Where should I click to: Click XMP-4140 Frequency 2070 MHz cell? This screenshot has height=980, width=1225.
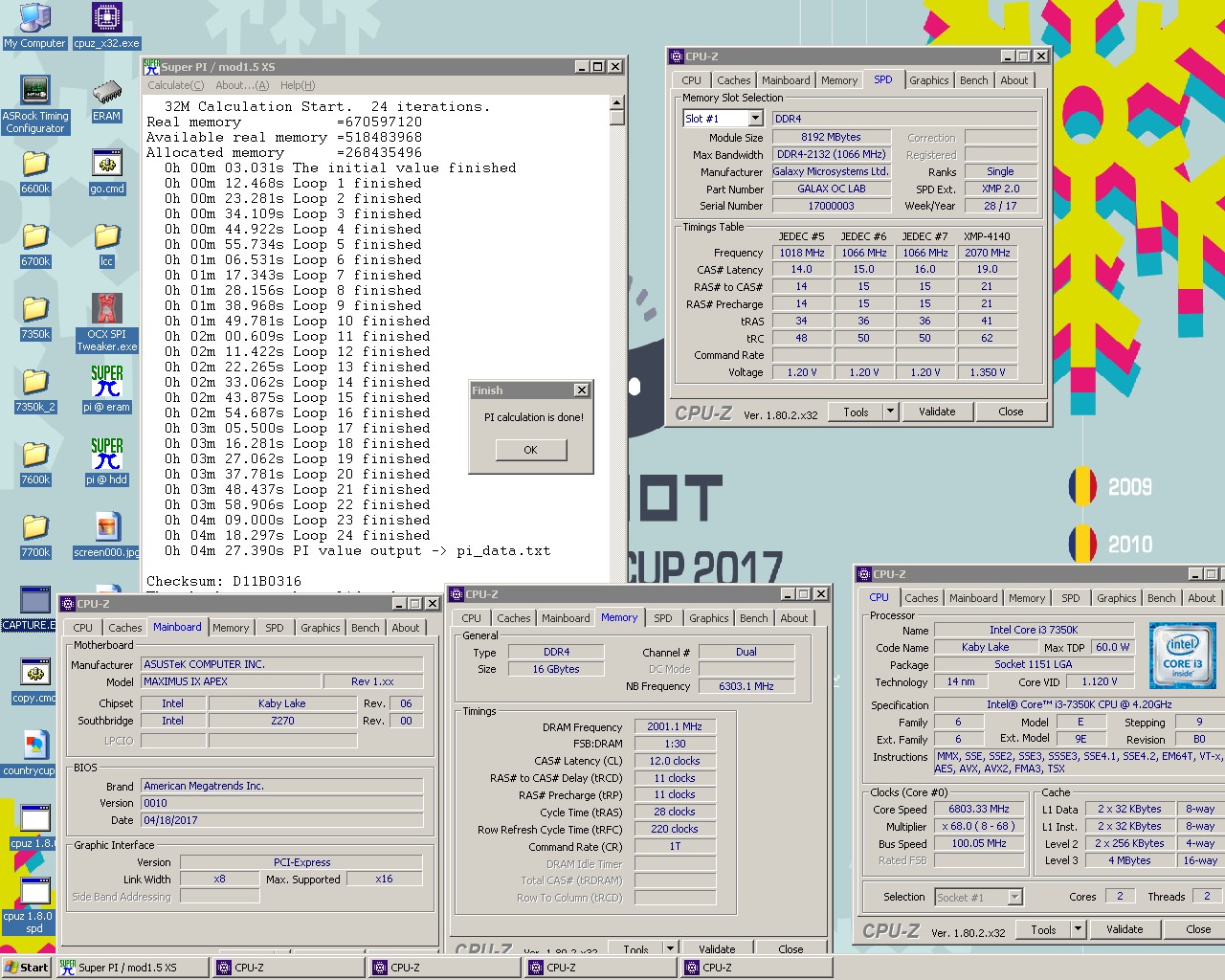coord(988,254)
